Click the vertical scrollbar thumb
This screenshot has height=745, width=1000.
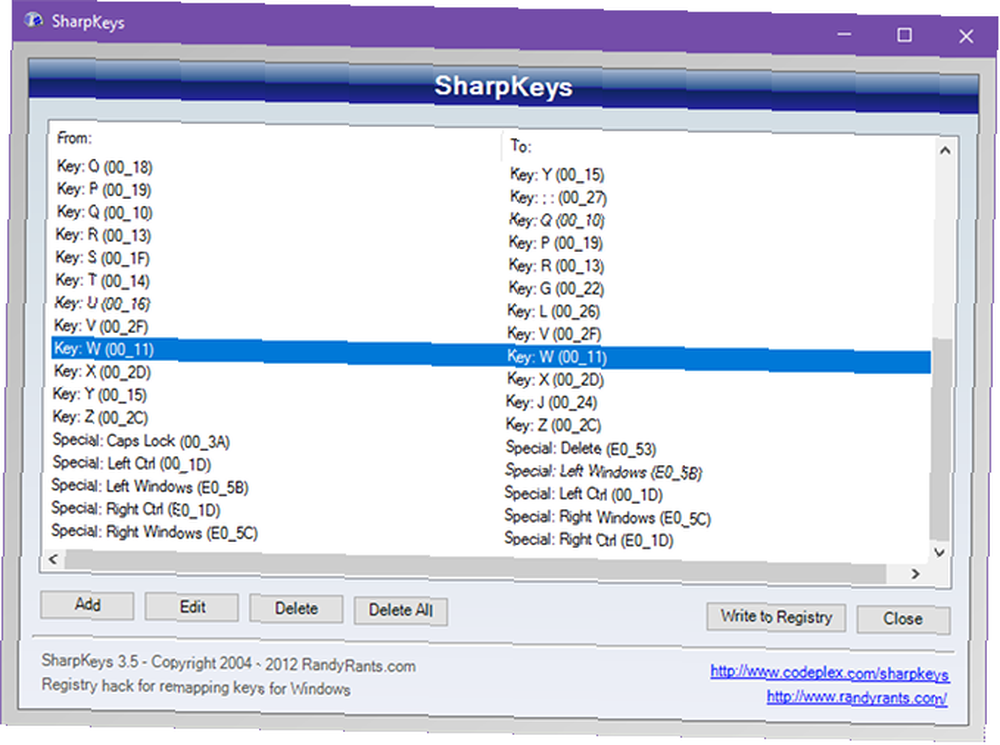941,440
